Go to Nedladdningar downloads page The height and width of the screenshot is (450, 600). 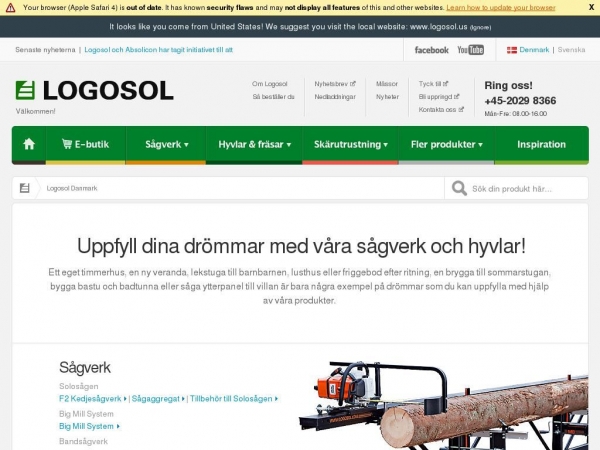pos(335,97)
